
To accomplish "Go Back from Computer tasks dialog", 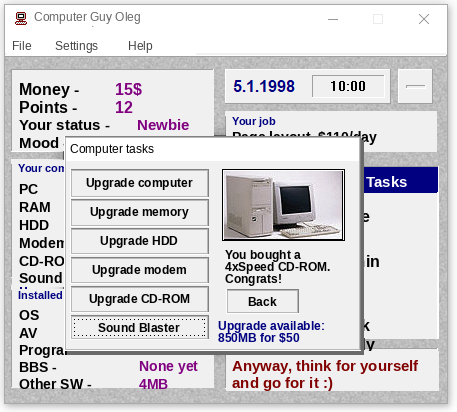I will coord(263,301).
